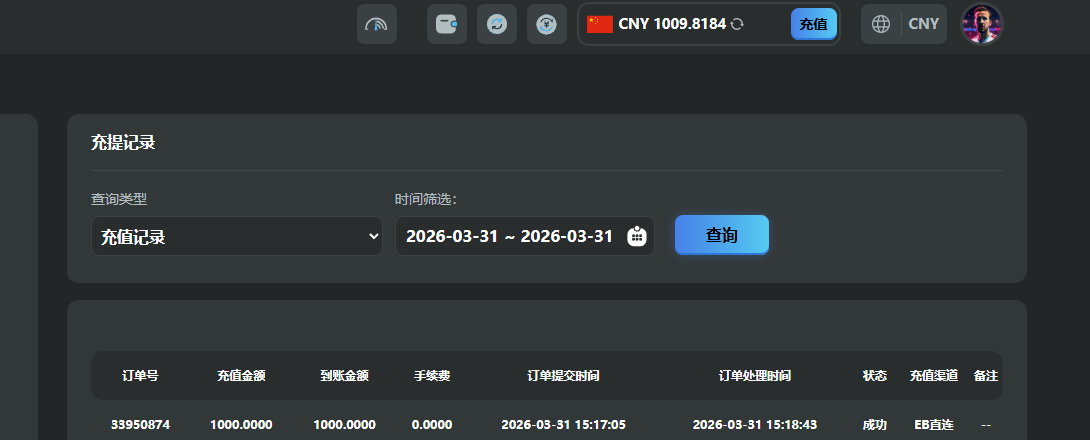Viewport: 1090px width, 440px height.
Task: Open the globe language selector
Action: point(881,24)
